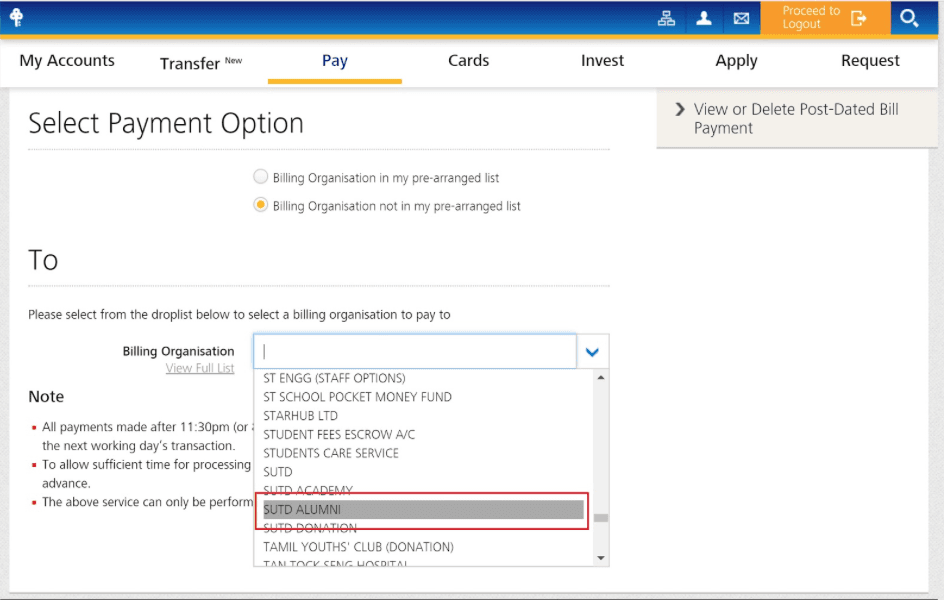Select Billing Organisation in my pre-arranged list

pos(260,177)
